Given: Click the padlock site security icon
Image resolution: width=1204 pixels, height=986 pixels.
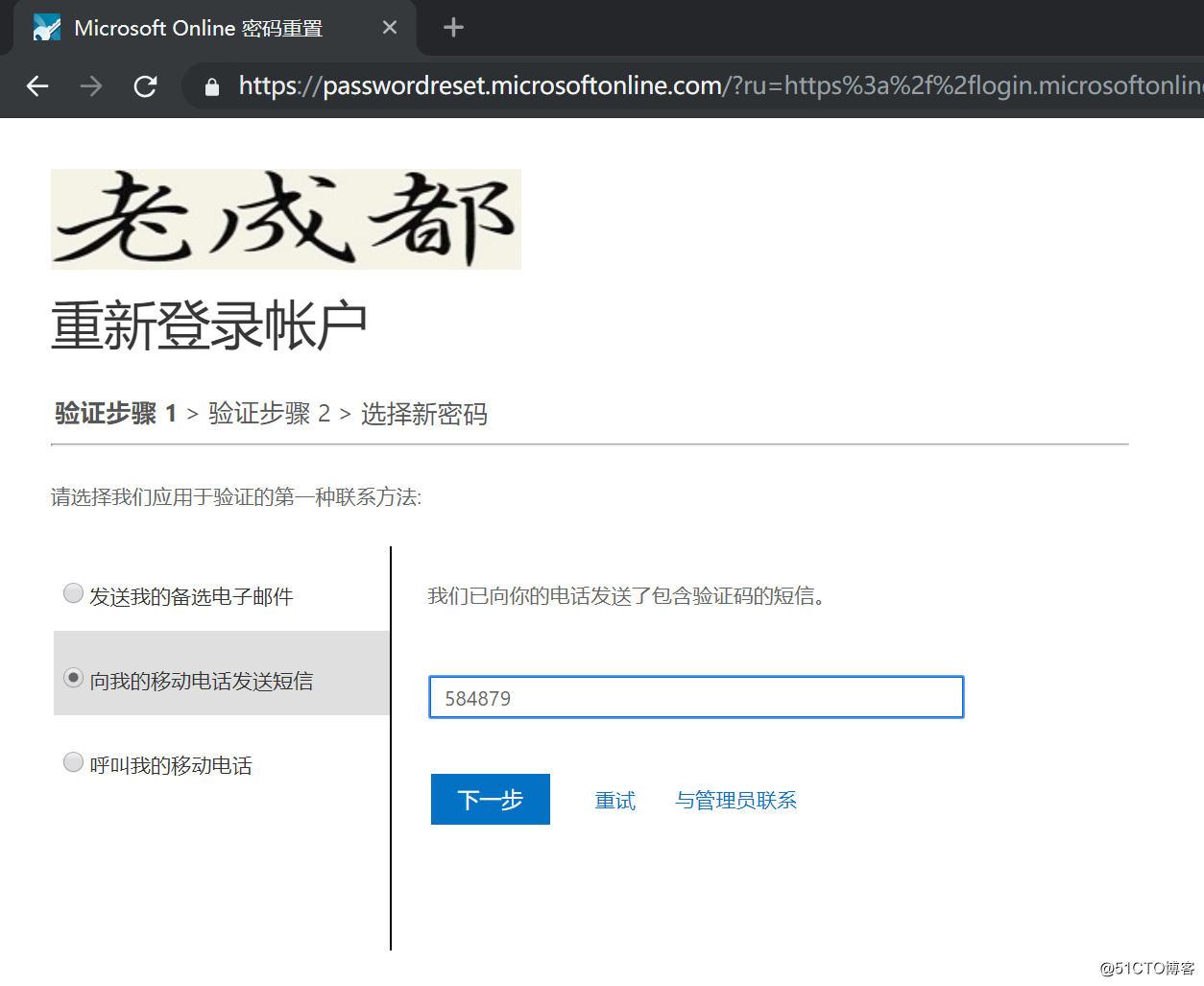Looking at the screenshot, I should (213, 87).
